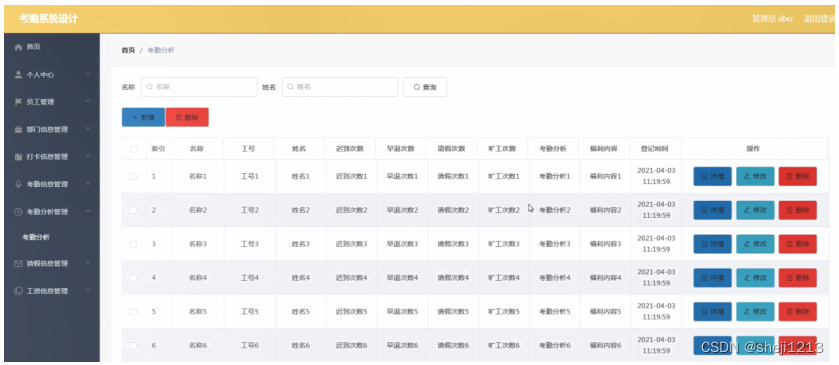This screenshot has width=839, height=365.
Task: Click the cell 福利内容4
Action: click(605, 278)
